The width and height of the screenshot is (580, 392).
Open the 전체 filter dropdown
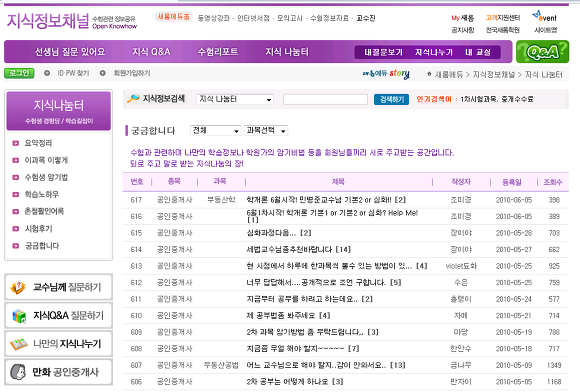[215, 131]
